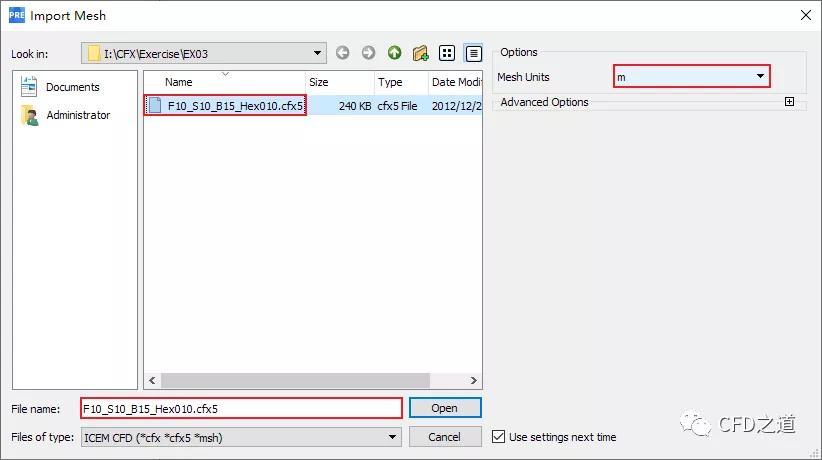822x460 pixels.
Task: Click the Open button
Action: (445, 408)
